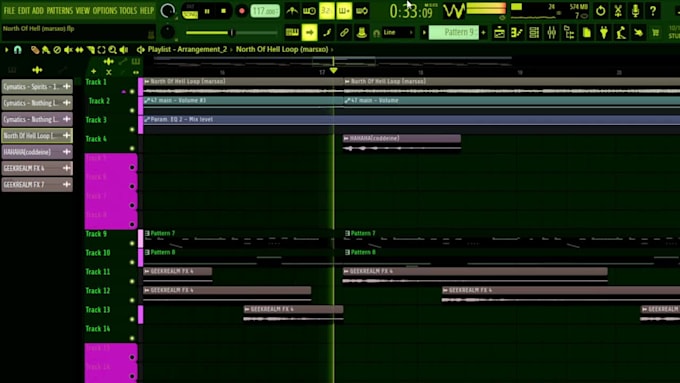This screenshot has height=383, width=680.
Task: Select the playlist Delete tool
Action: pyautogui.click(x=57, y=50)
